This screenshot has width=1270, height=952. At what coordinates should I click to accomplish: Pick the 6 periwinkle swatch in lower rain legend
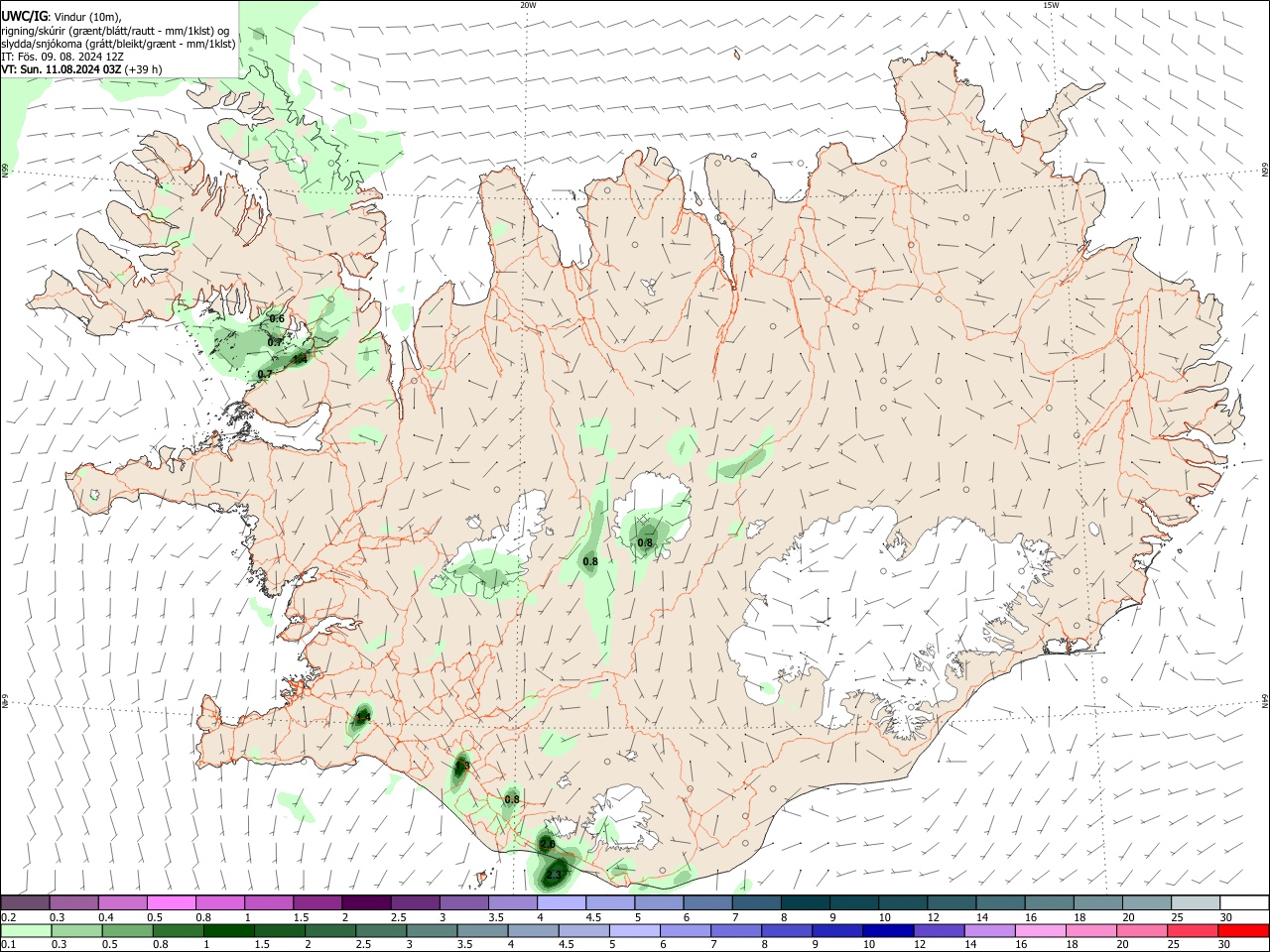pyautogui.click(x=686, y=931)
